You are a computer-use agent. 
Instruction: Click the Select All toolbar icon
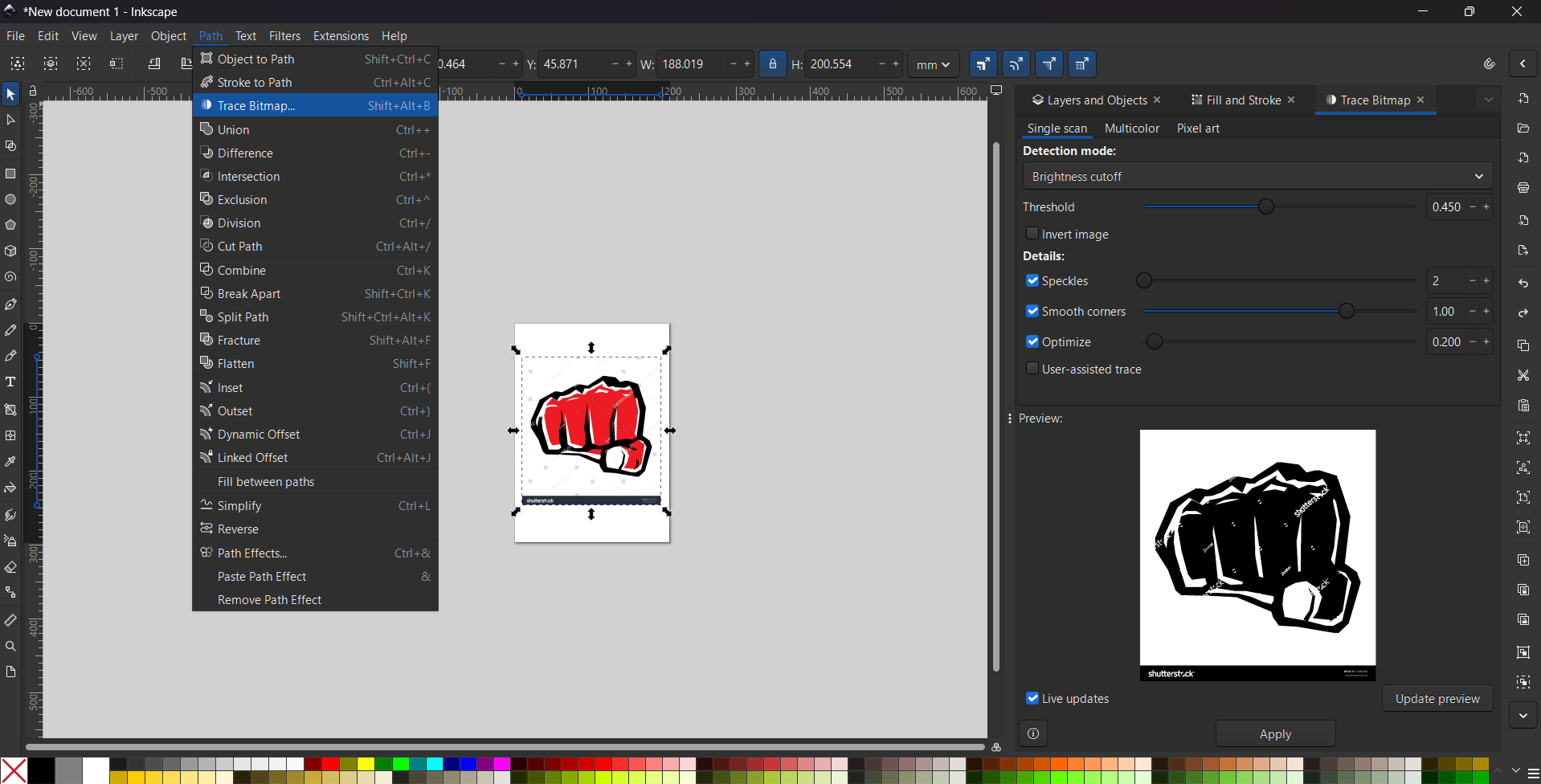click(x=18, y=63)
